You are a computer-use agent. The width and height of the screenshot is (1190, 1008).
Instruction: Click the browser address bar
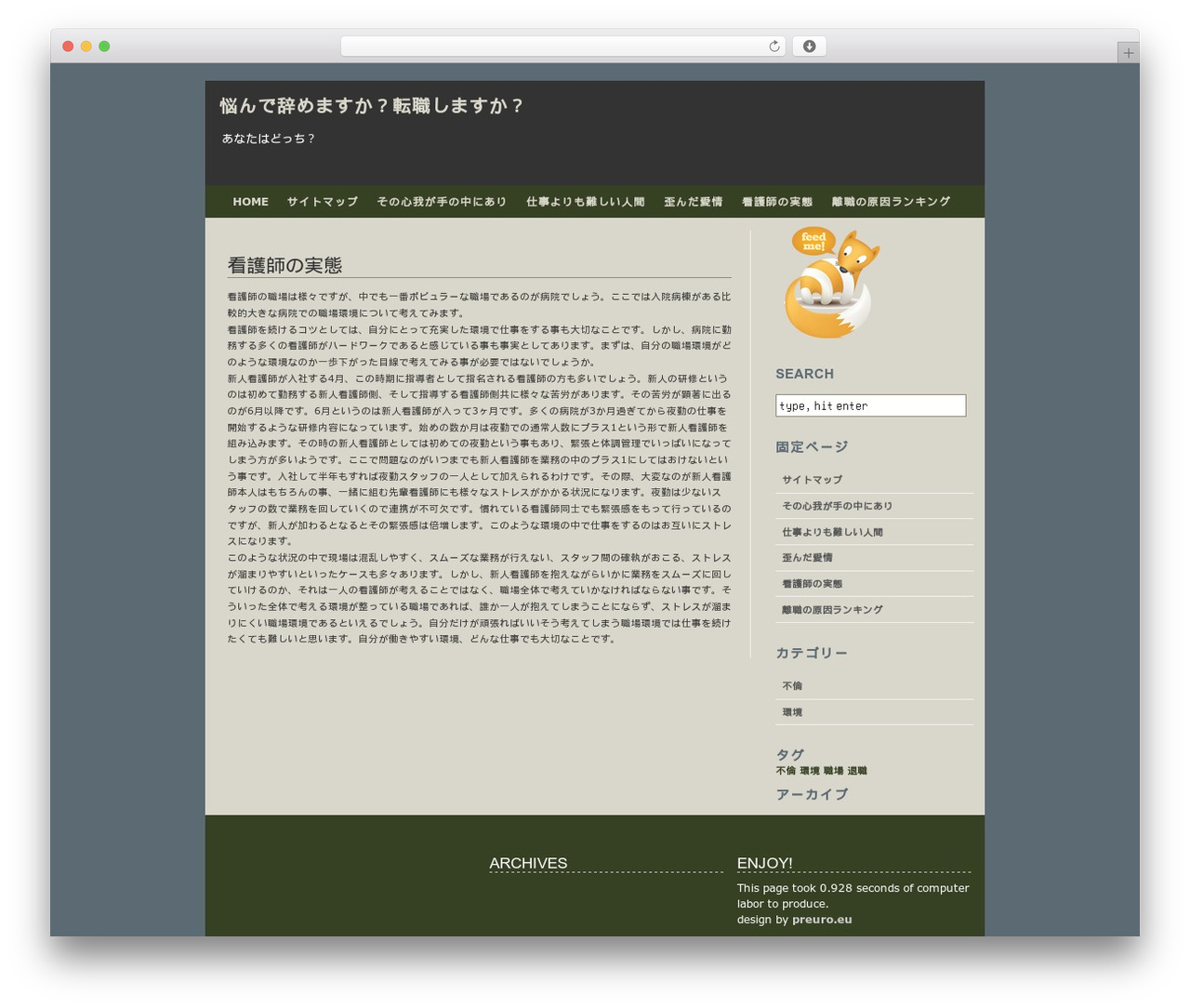click(562, 46)
